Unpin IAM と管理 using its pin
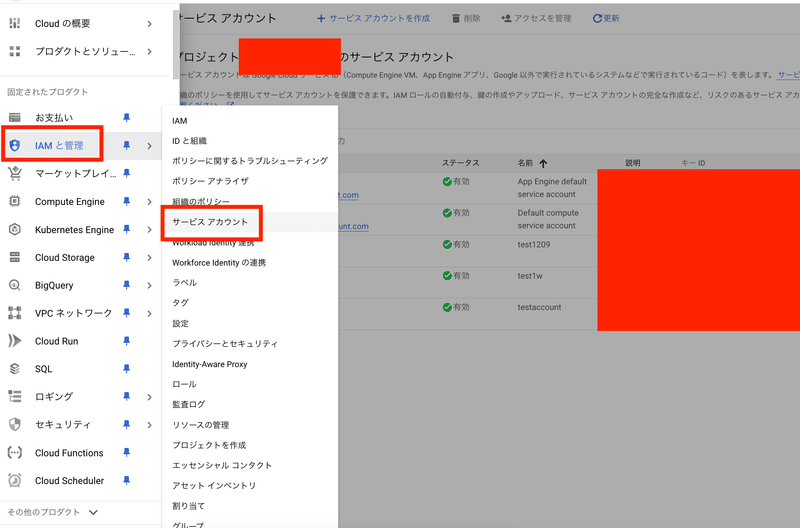The image size is (800, 528). [x=127, y=146]
